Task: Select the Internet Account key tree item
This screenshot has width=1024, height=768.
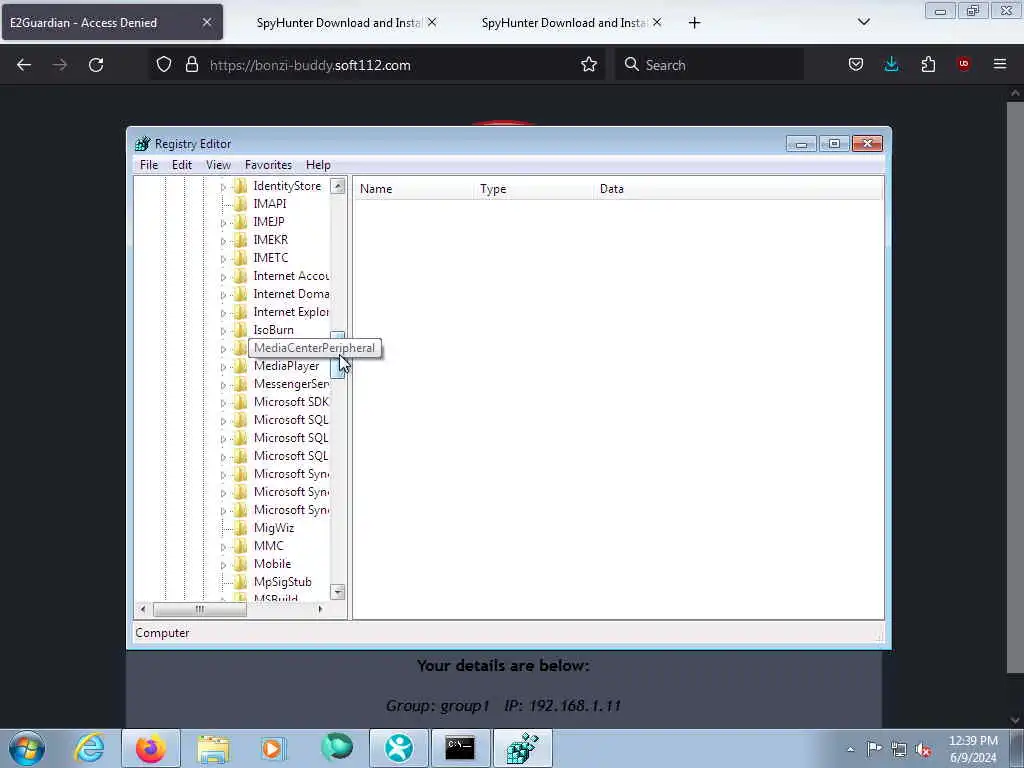Action: (x=291, y=276)
